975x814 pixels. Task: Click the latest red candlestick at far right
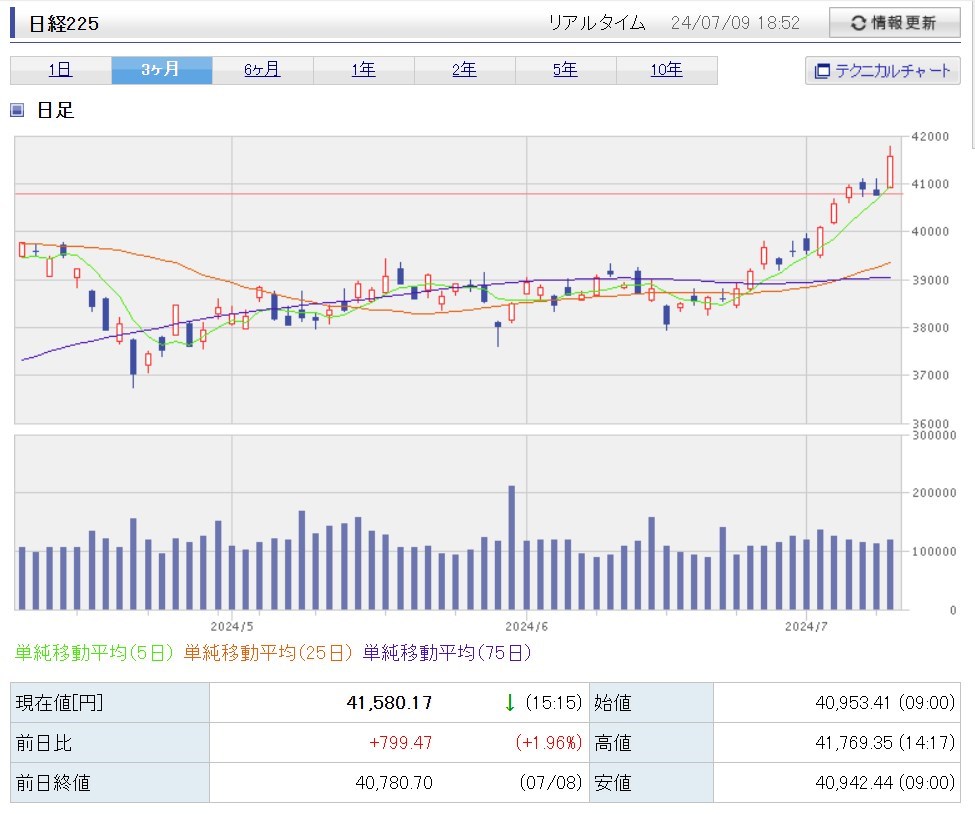[890, 170]
